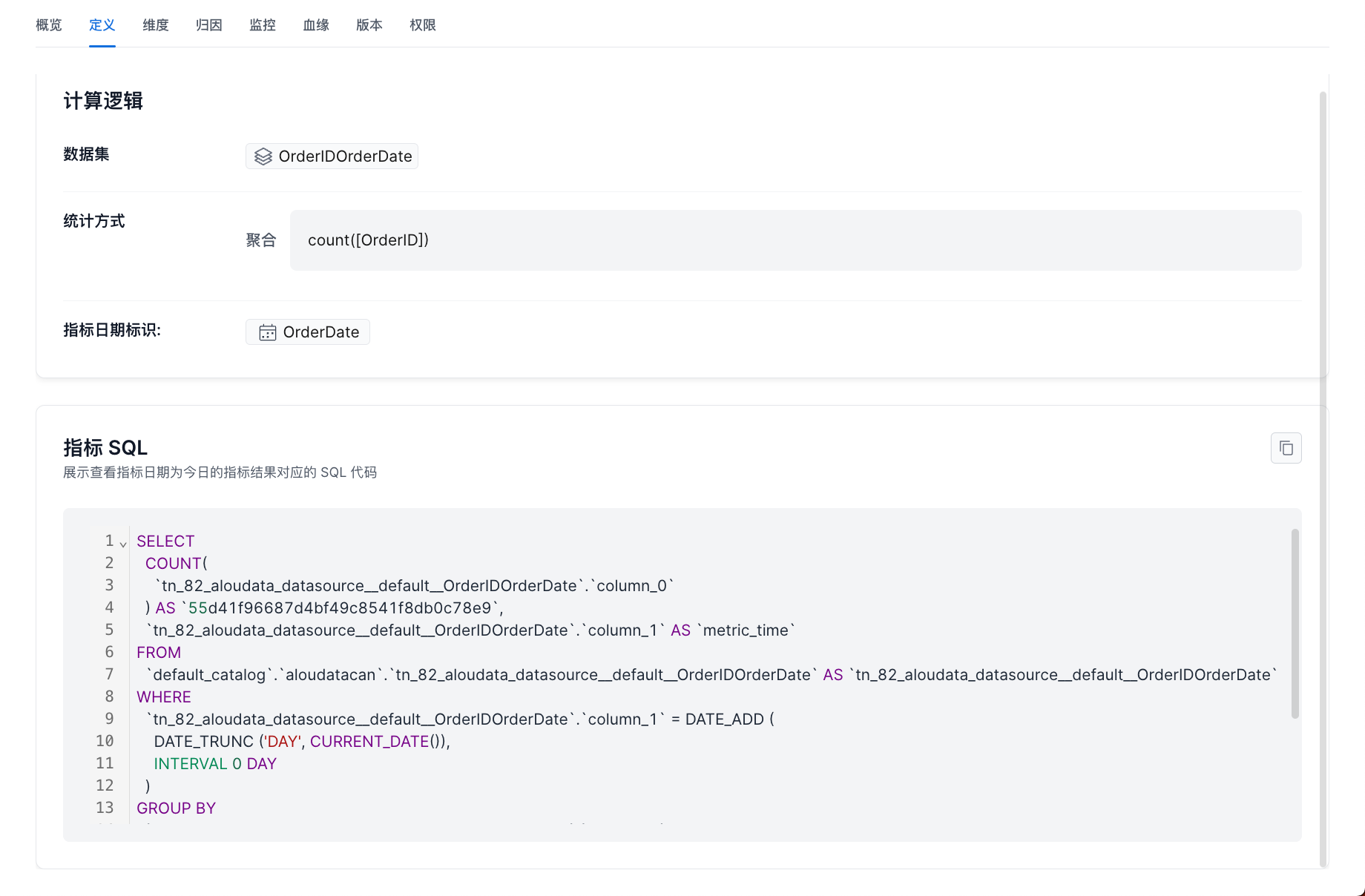Click the SQL editor vertical scrollbar
The height and width of the screenshot is (896, 1365).
point(1295,623)
